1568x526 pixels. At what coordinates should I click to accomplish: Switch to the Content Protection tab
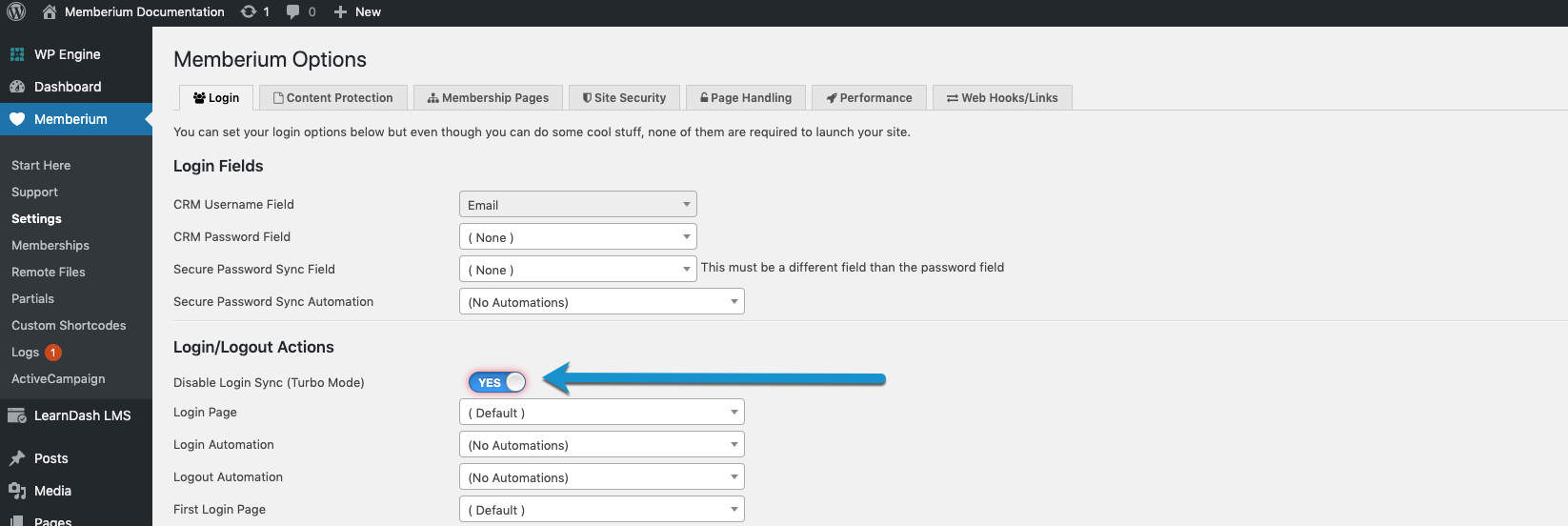[x=332, y=97]
